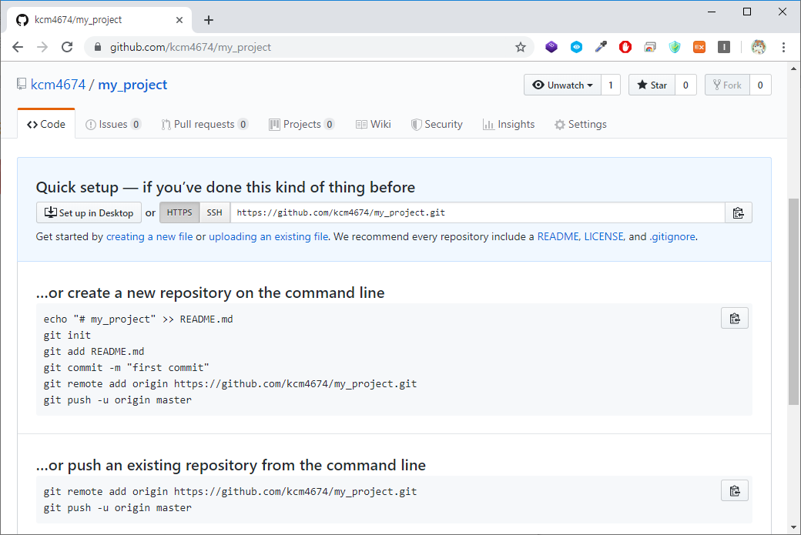Click the fork count 0
The width and height of the screenshot is (801, 535).
point(760,85)
